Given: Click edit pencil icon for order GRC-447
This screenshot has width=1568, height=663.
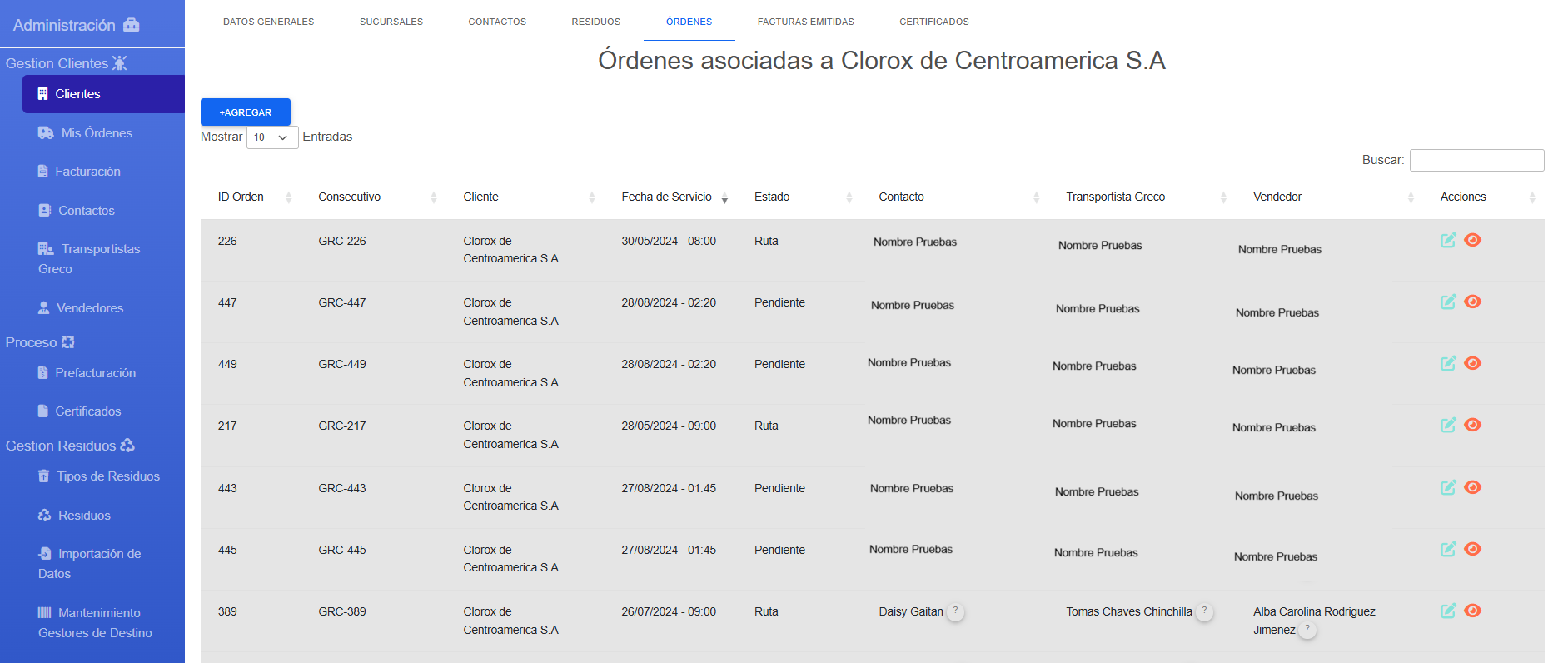Looking at the screenshot, I should pyautogui.click(x=1448, y=302).
